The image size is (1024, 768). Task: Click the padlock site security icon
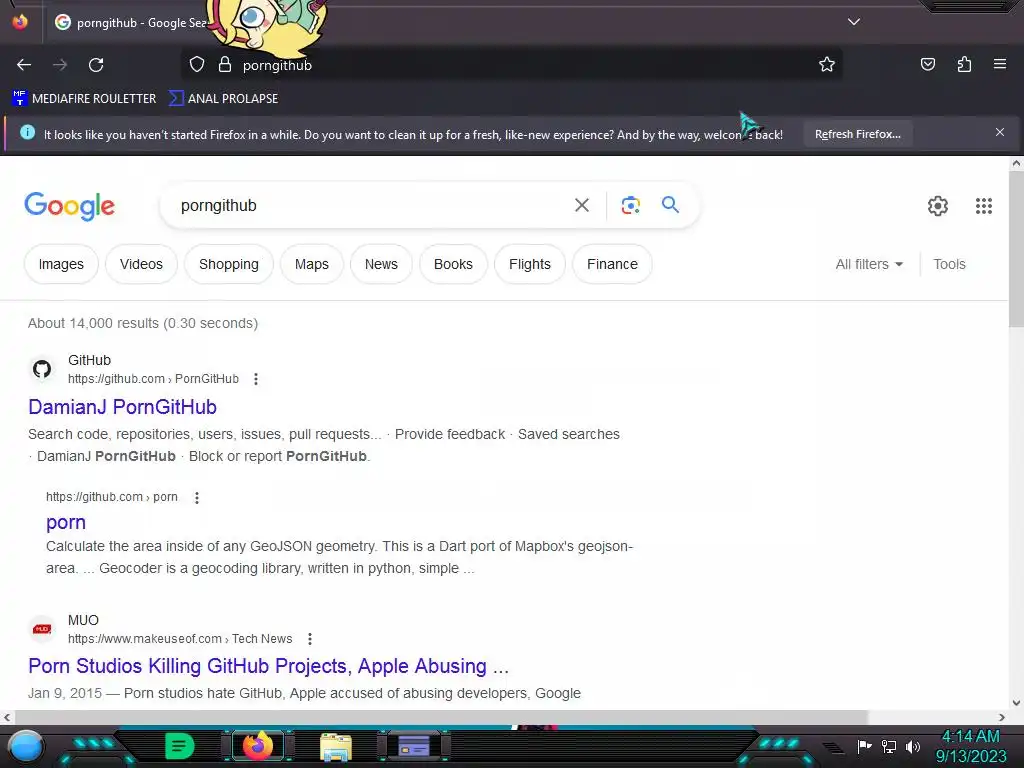pyautogui.click(x=225, y=65)
